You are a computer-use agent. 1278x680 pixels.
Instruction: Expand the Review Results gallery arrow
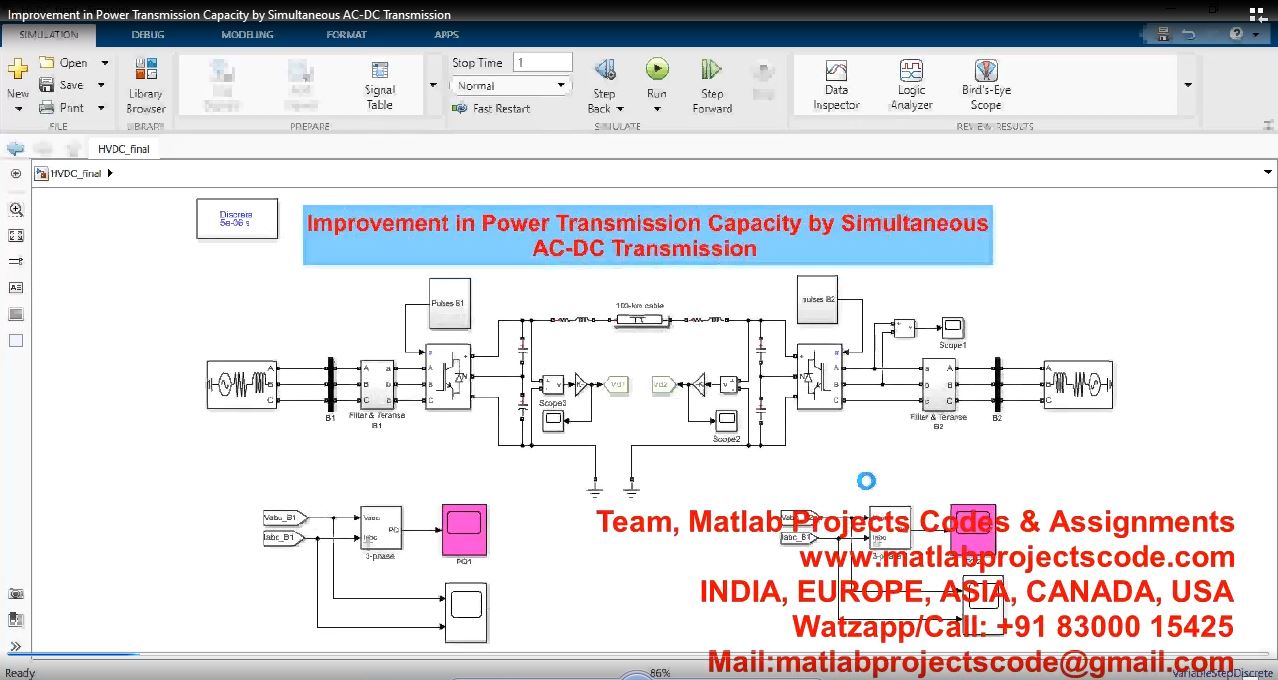(x=1188, y=85)
